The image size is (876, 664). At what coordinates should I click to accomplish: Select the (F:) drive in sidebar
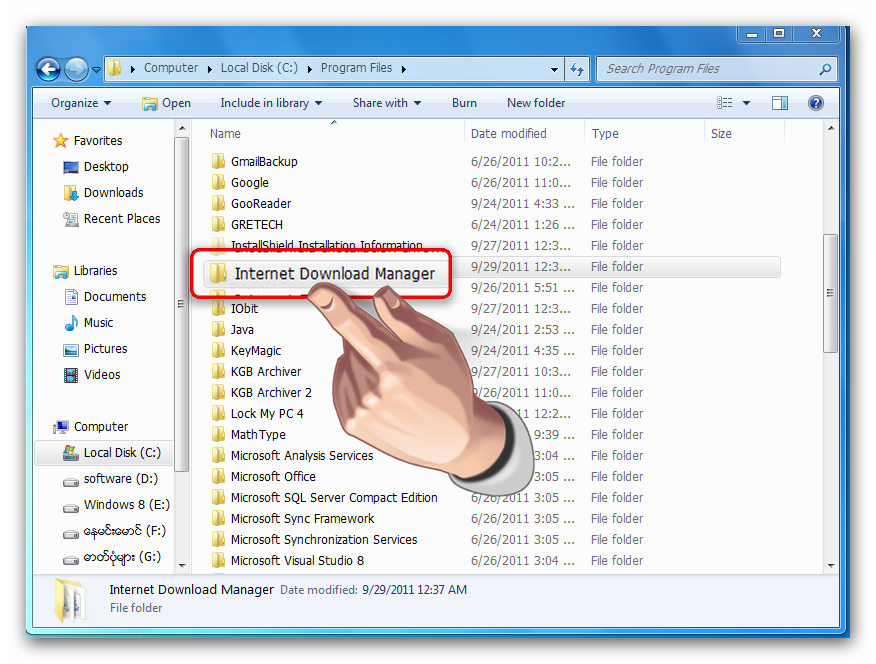[x=115, y=531]
